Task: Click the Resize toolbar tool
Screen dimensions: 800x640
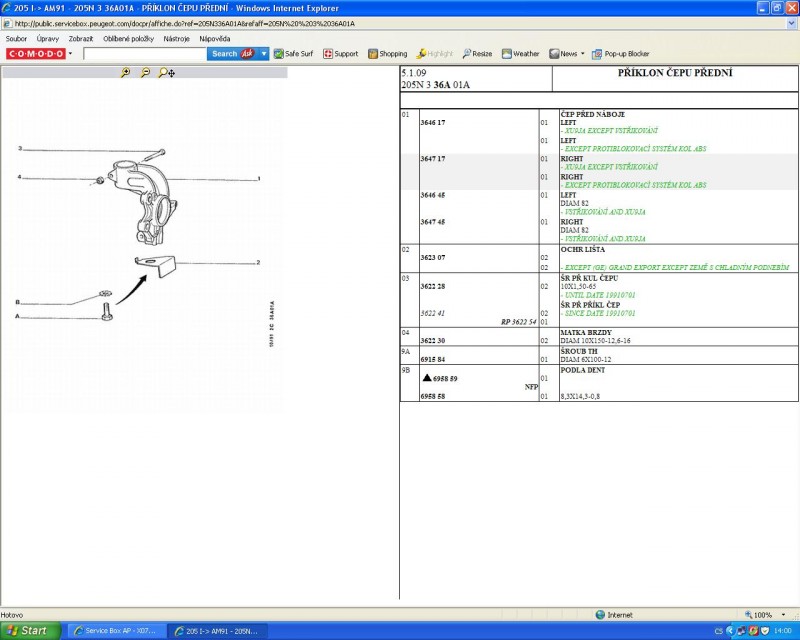Action: [x=477, y=54]
